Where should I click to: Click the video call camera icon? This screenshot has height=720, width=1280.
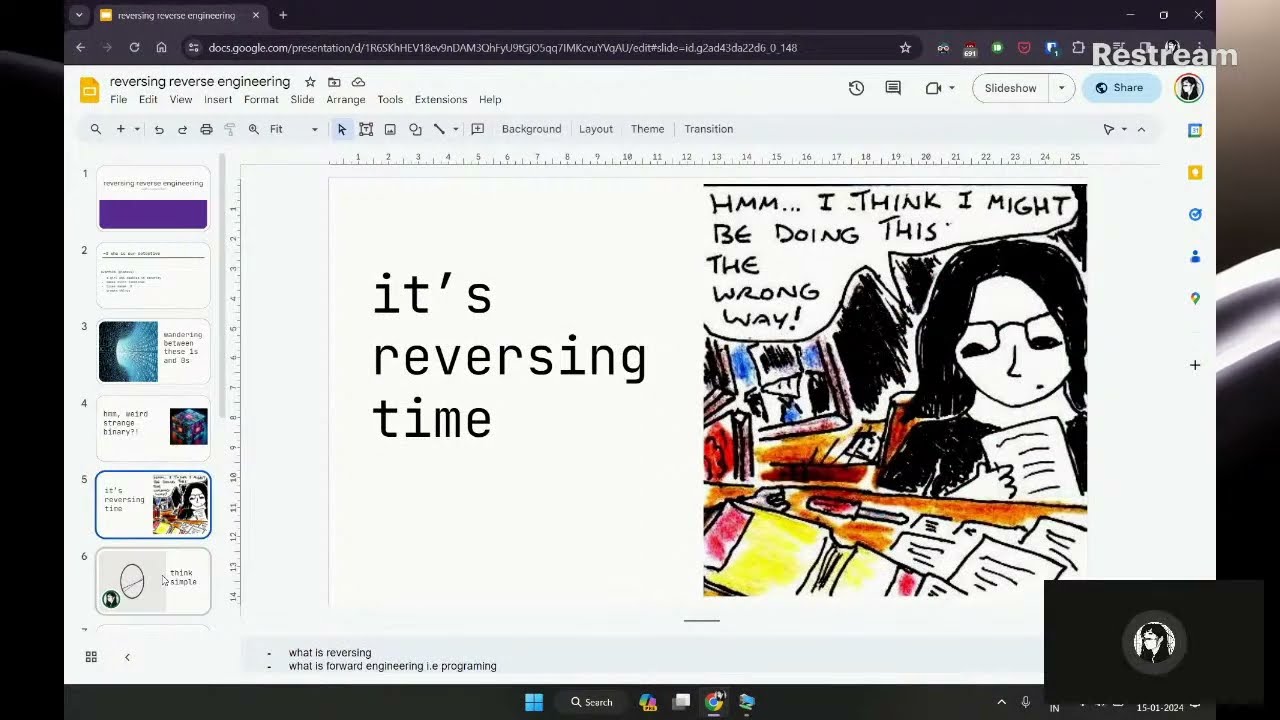tap(933, 88)
